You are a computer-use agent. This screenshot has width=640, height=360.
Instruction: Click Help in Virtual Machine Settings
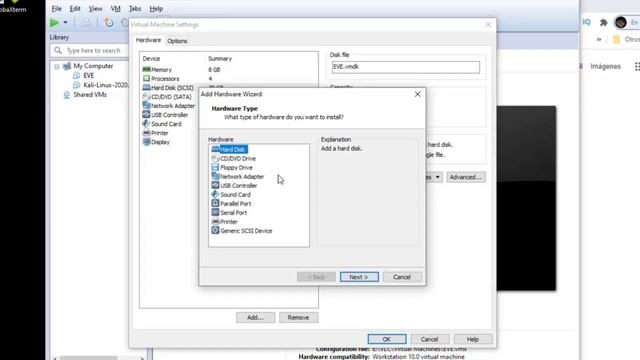click(473, 339)
